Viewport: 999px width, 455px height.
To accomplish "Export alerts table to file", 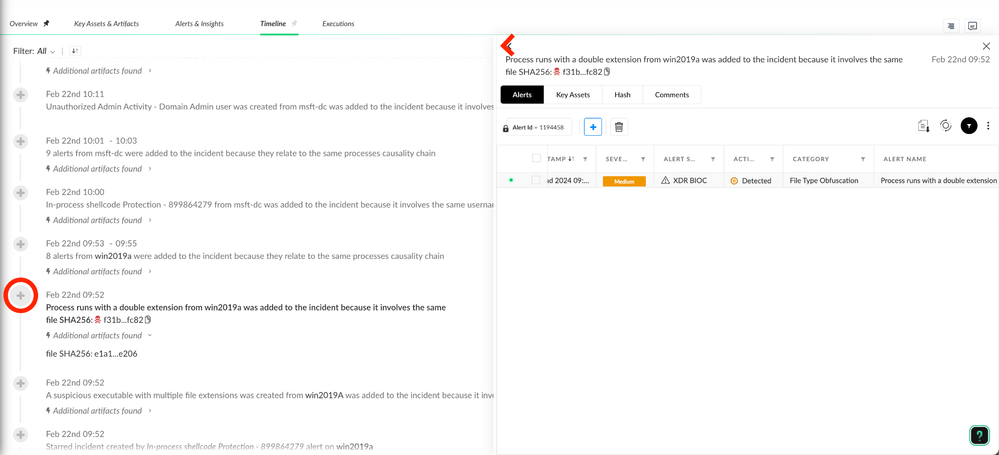I will (x=924, y=126).
